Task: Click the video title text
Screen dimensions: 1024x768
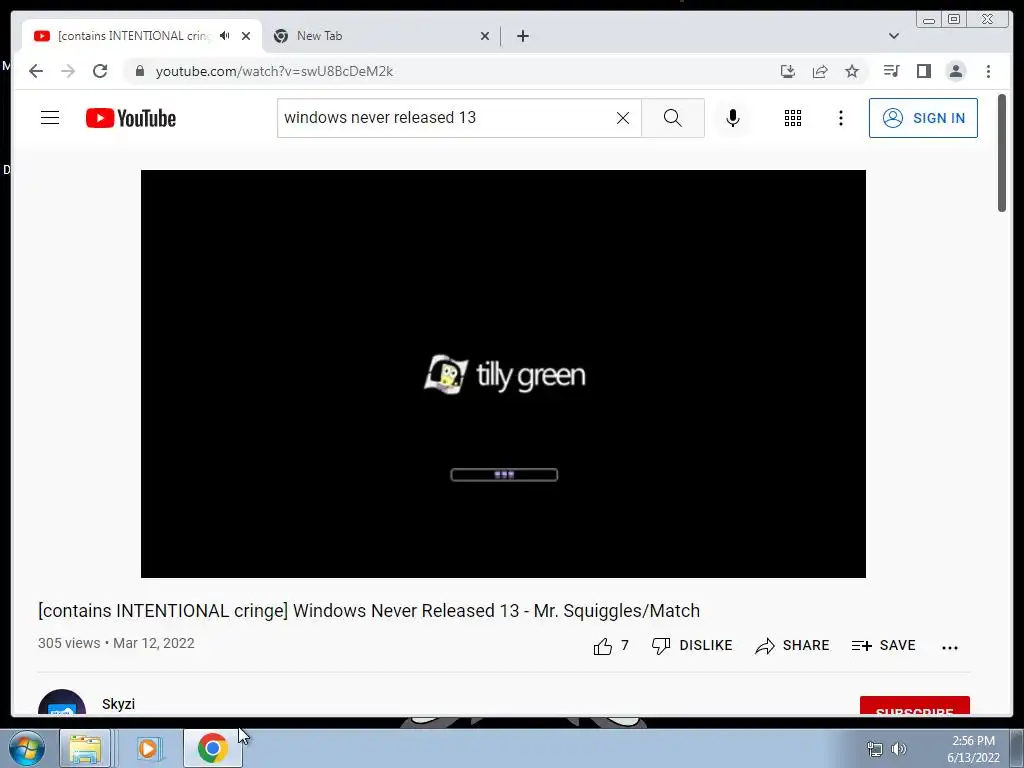Action: point(369,611)
